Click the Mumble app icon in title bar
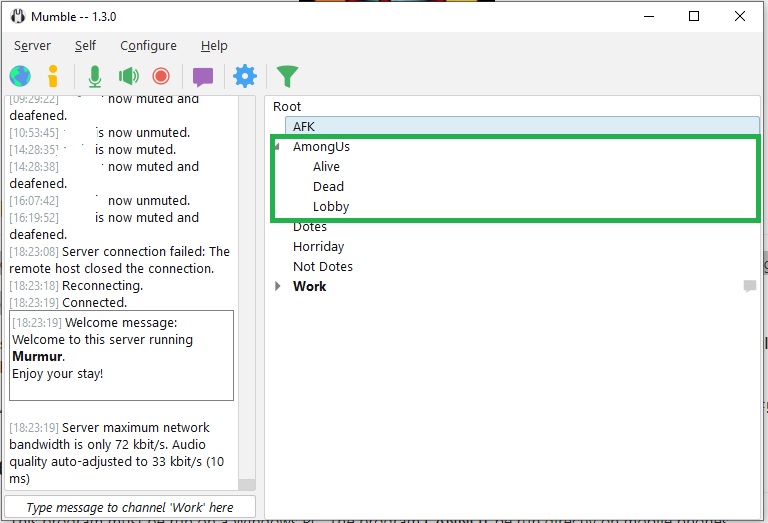 (18, 16)
